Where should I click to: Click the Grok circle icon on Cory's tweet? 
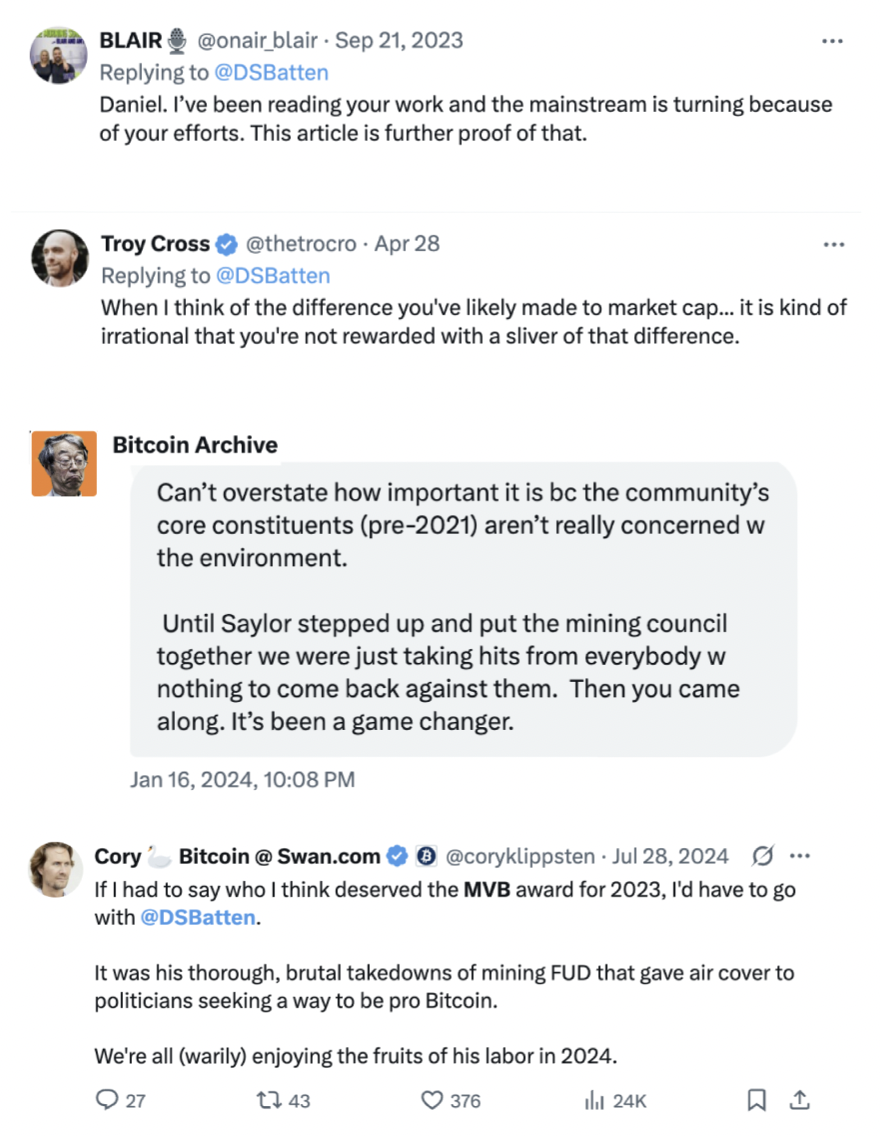click(763, 856)
